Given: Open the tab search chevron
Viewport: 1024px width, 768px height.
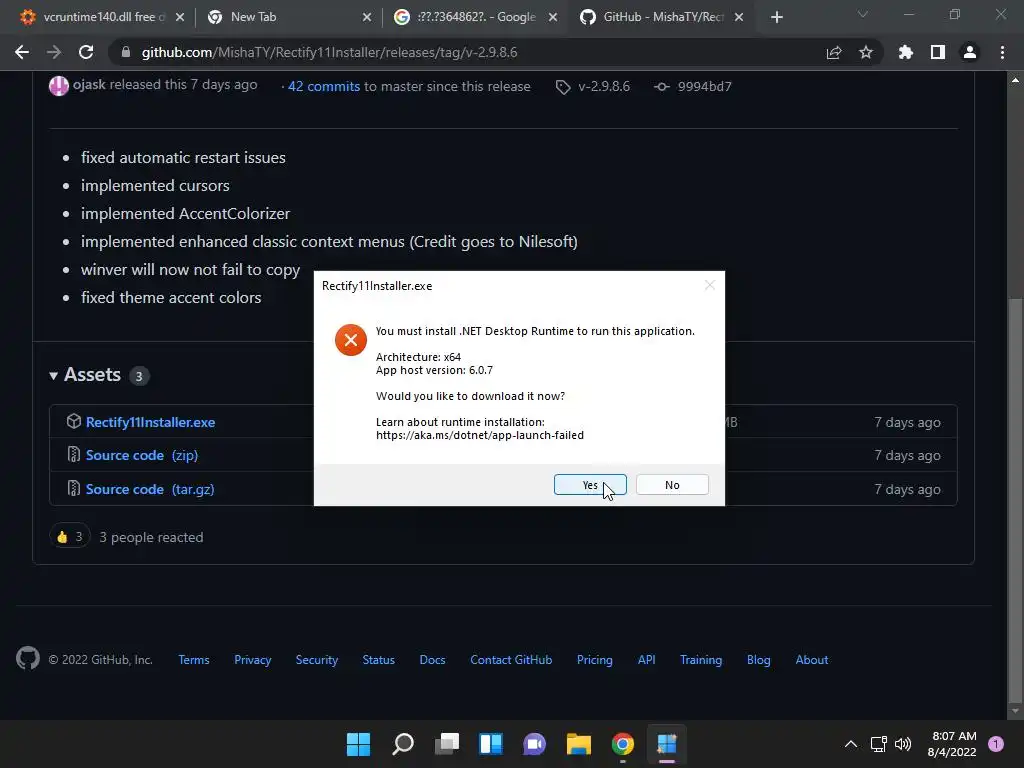Looking at the screenshot, I should point(863,14).
